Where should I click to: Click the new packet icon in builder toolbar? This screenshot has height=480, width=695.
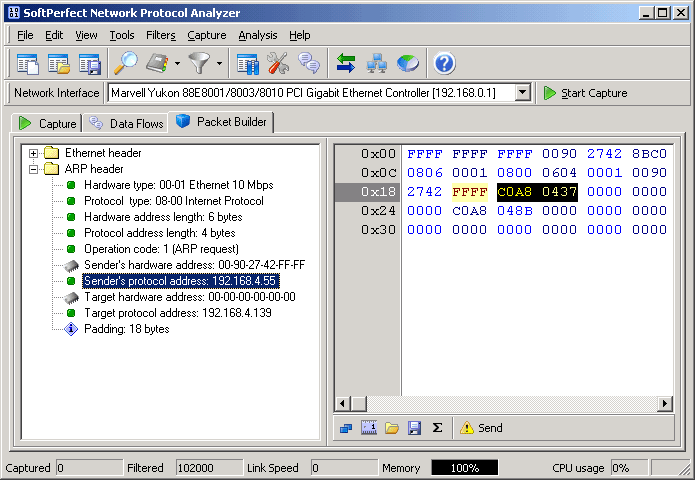coord(346,428)
